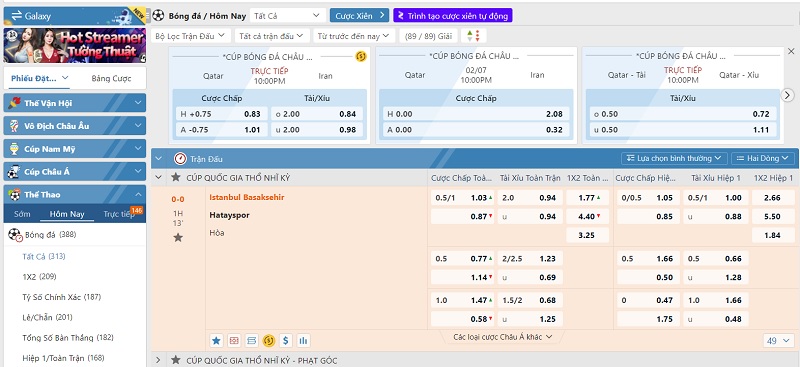The image size is (800, 367).
Task: Click the Thể Thao football icon
Action: tap(14, 194)
